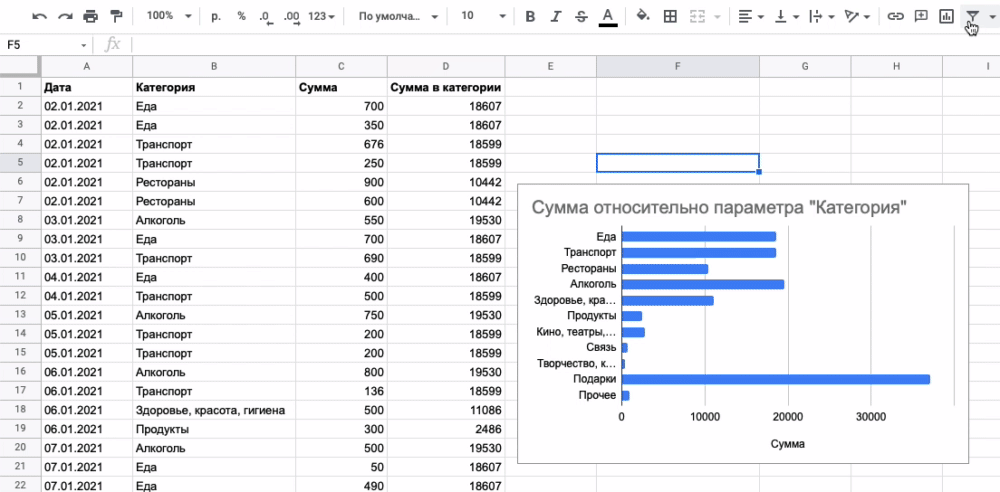The height and width of the screenshot is (492, 1000).
Task: Click the formula bar input area
Action: [564, 45]
